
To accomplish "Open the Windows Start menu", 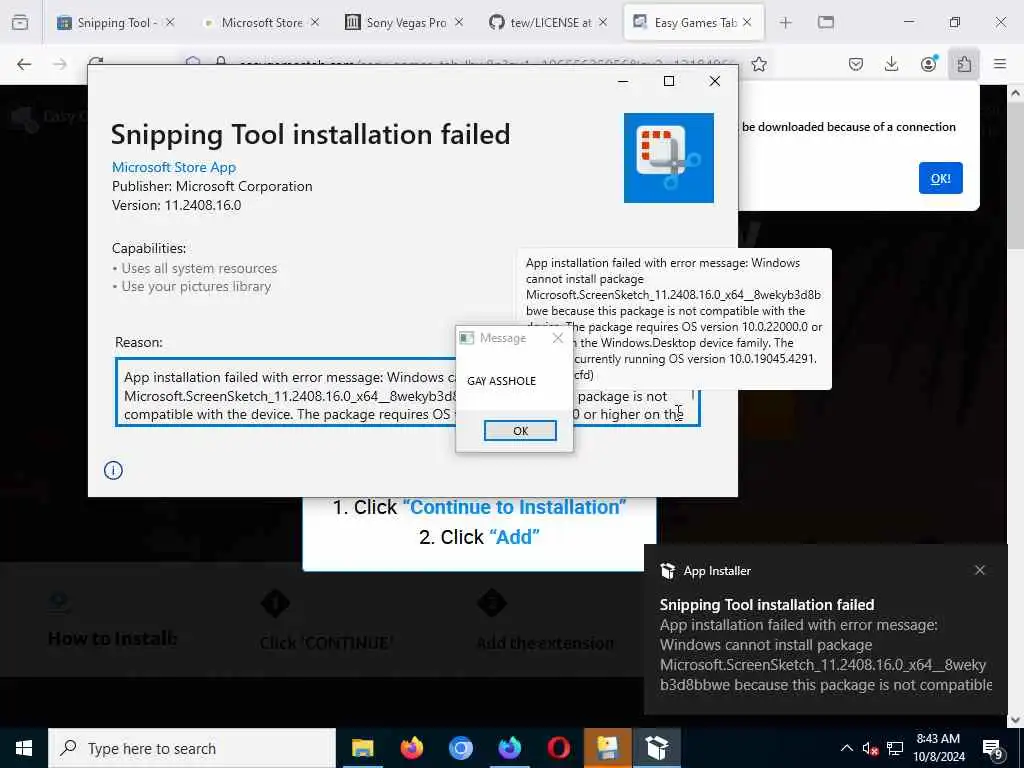I will (x=24, y=748).
